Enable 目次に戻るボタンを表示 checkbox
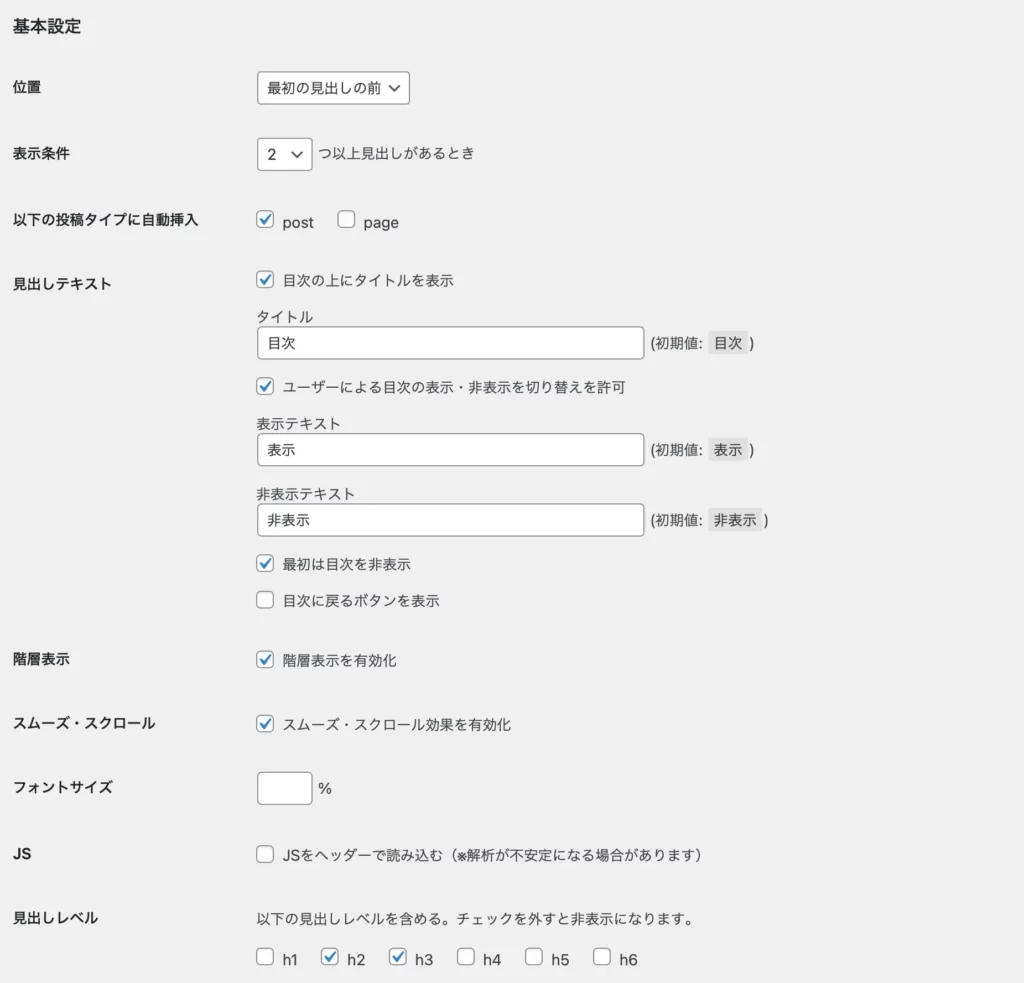The image size is (1024, 983). (265, 600)
